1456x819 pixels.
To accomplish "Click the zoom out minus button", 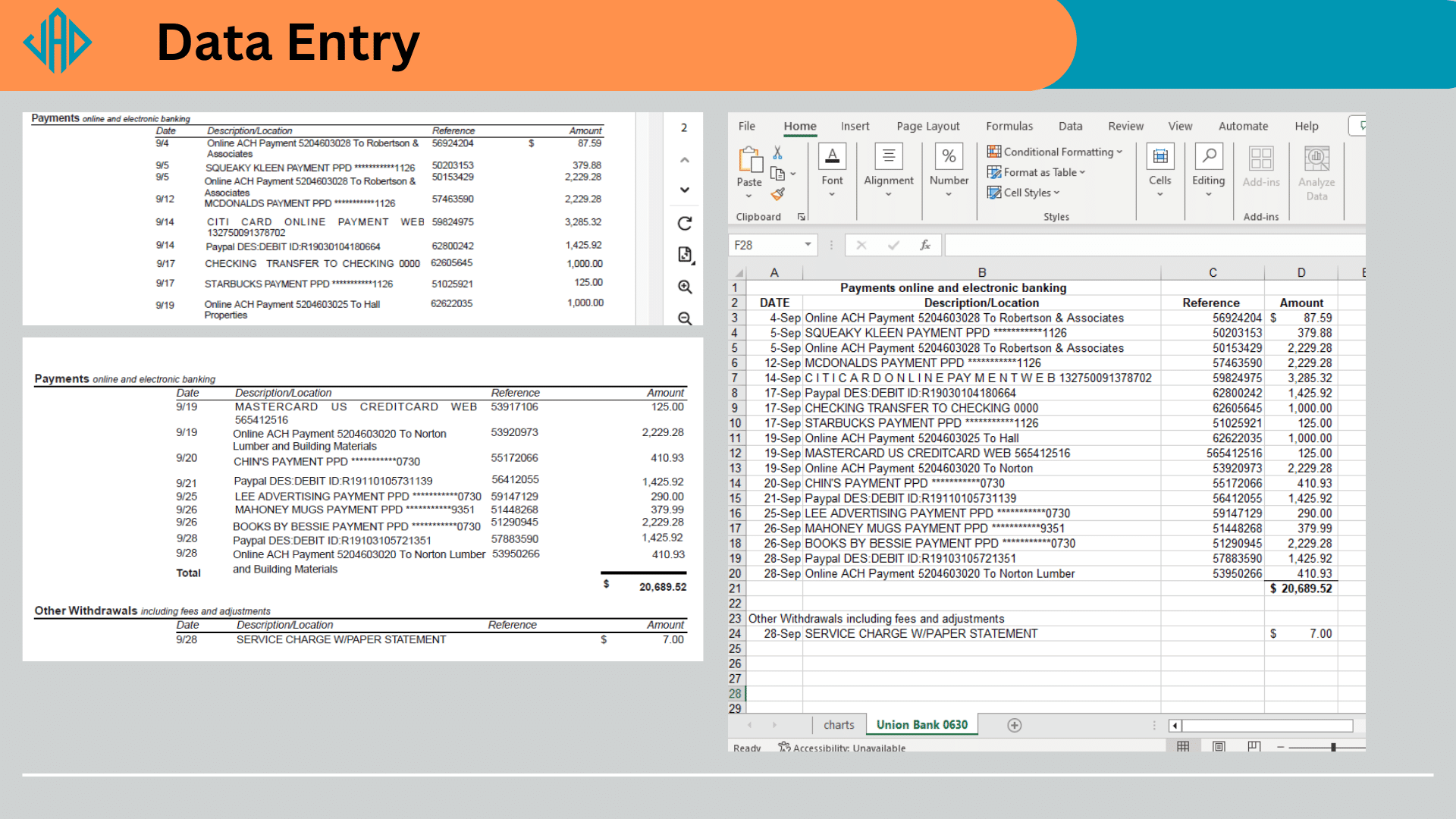I will pos(1280,747).
